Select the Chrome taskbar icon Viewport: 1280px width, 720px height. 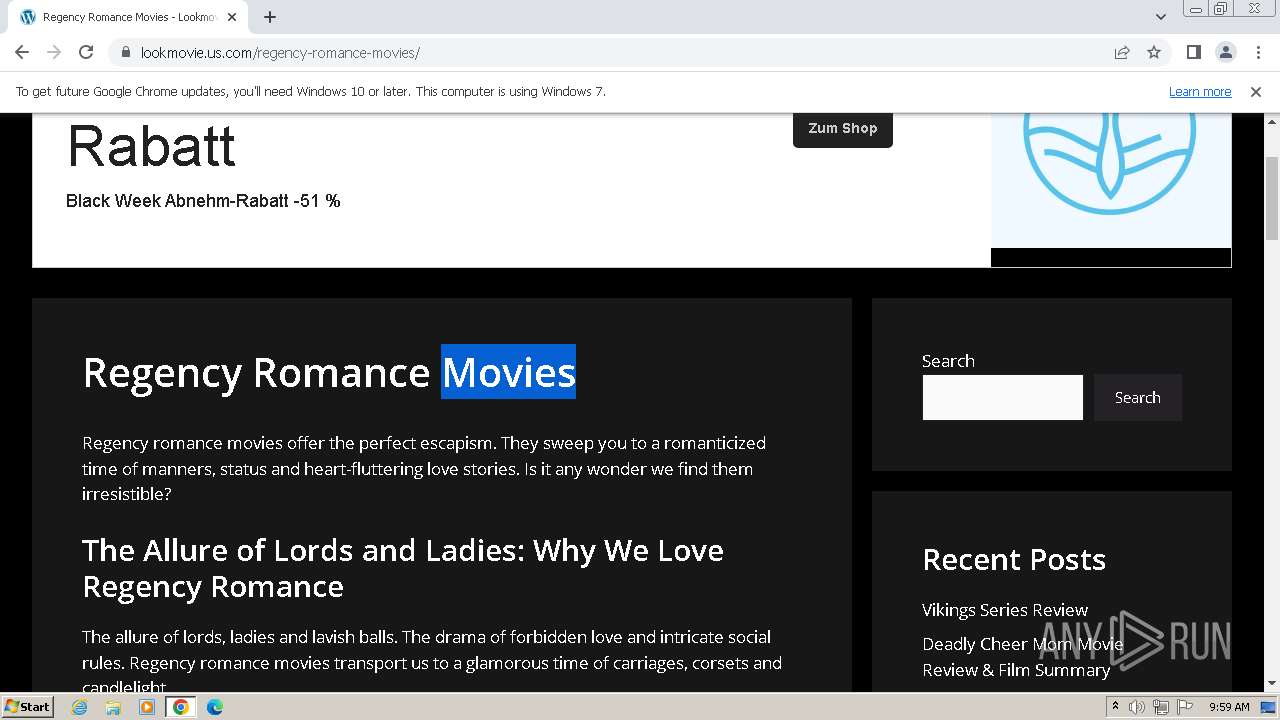coord(181,707)
